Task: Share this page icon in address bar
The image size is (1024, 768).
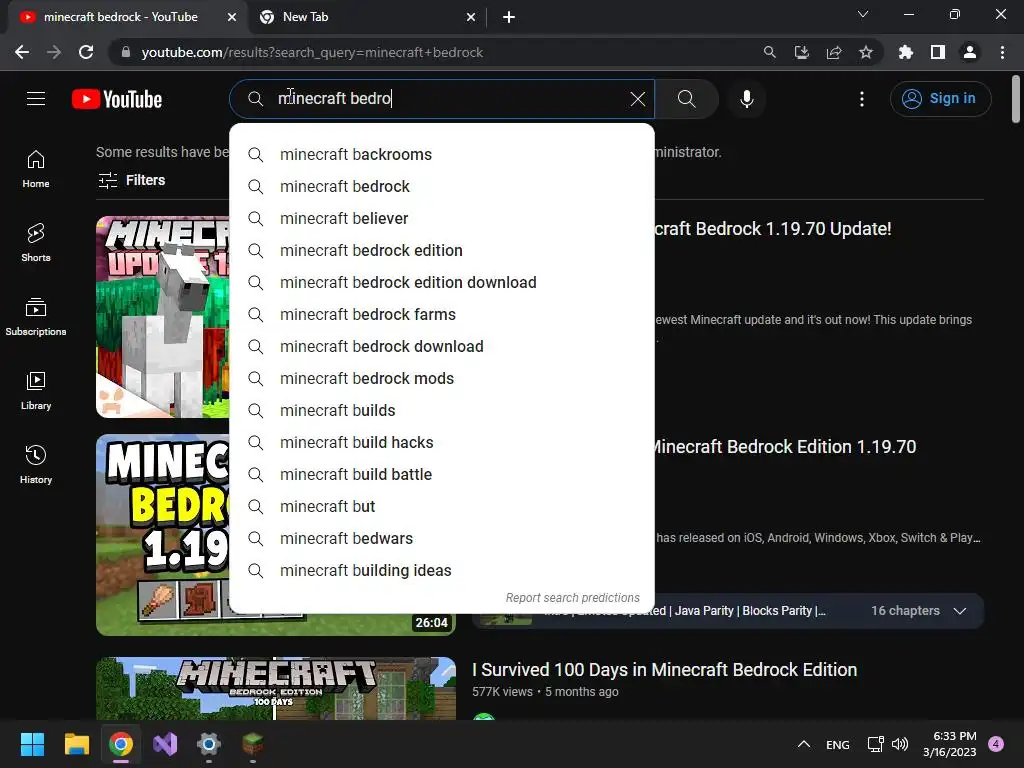Action: point(834,52)
